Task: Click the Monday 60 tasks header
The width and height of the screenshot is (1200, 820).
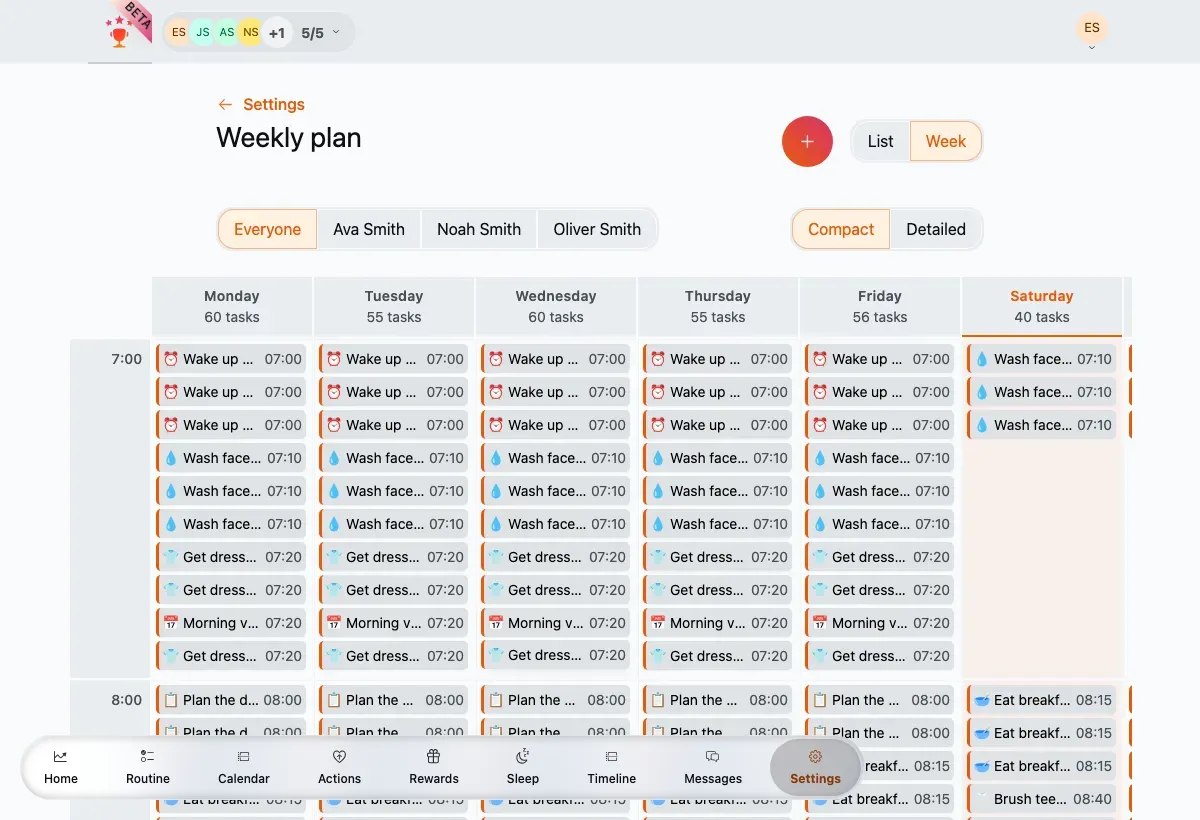Action: pyautogui.click(x=232, y=306)
